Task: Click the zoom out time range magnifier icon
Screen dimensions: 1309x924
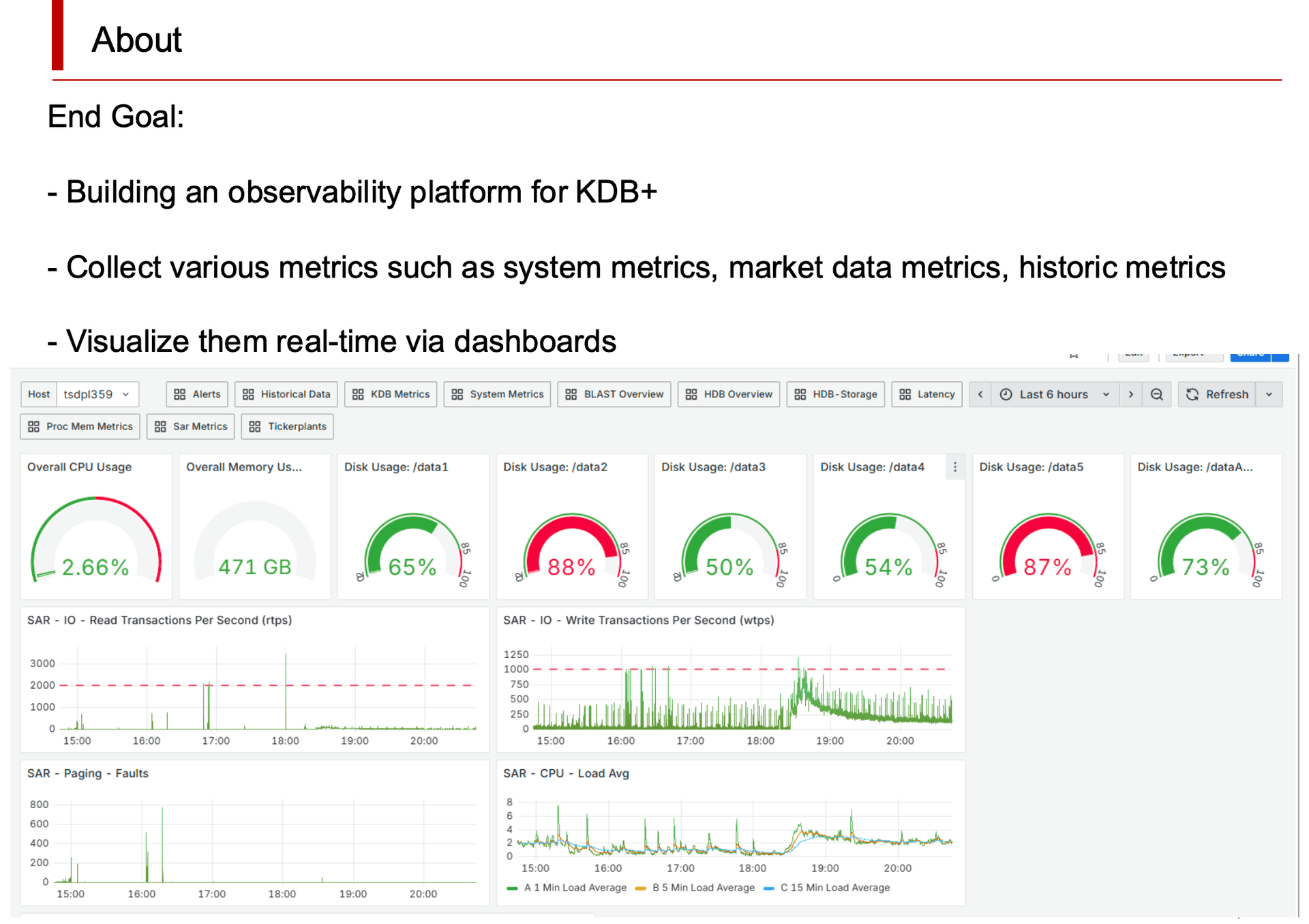Action: tap(1157, 394)
